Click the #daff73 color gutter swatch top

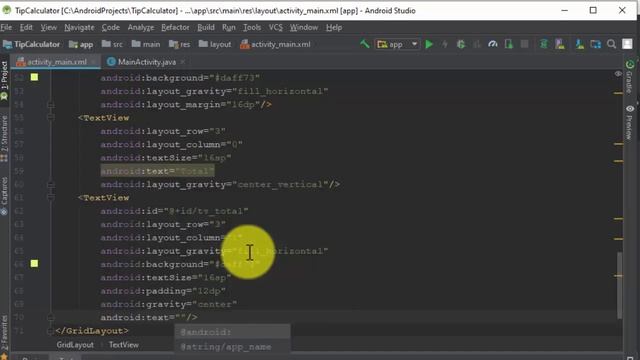point(34,77)
